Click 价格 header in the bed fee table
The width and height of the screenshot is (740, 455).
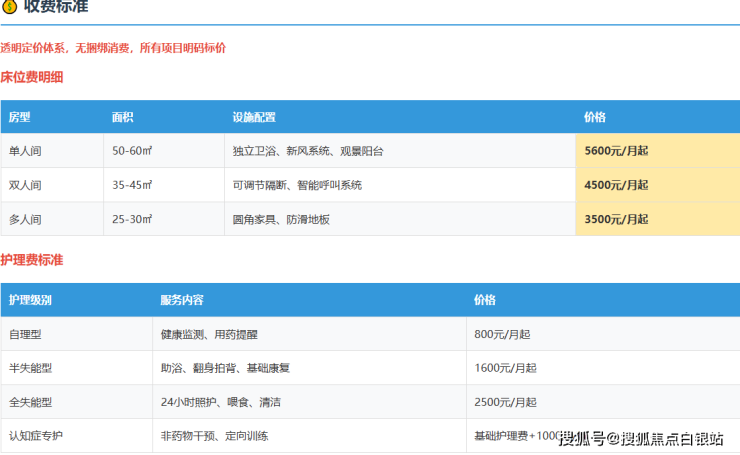(x=595, y=117)
